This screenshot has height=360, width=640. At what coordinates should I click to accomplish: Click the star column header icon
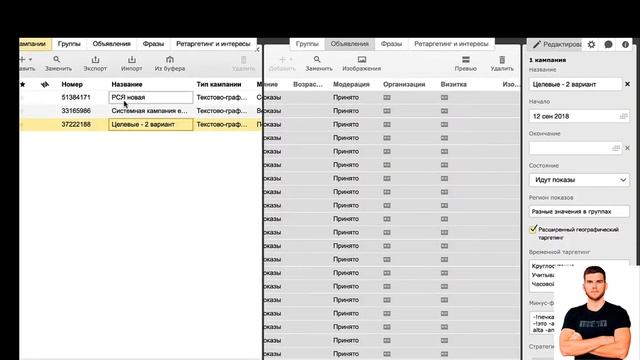[x=22, y=84]
